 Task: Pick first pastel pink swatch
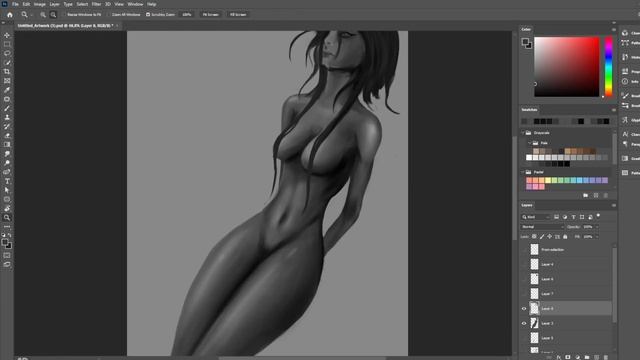(x=529, y=180)
